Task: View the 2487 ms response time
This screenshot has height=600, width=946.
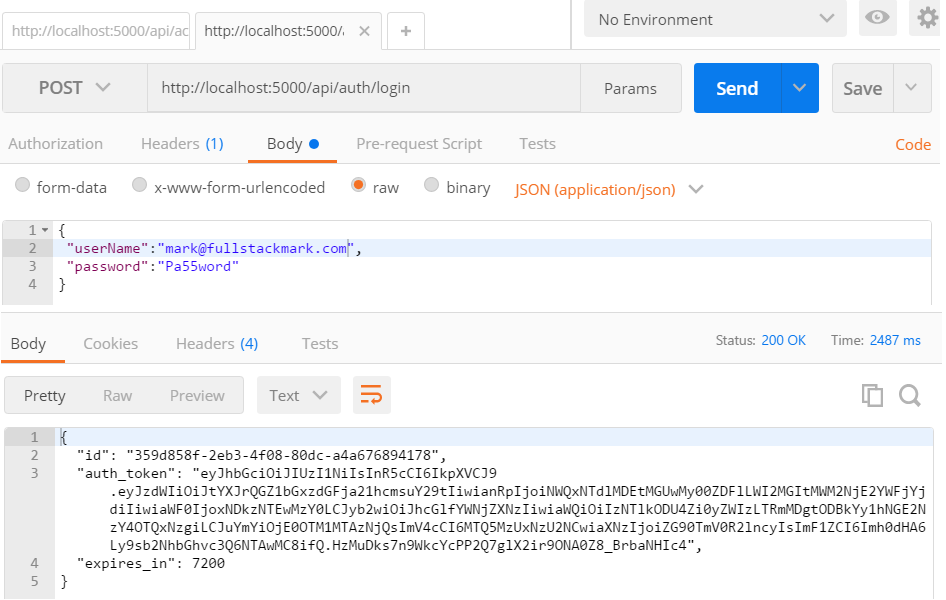Action: [x=895, y=340]
